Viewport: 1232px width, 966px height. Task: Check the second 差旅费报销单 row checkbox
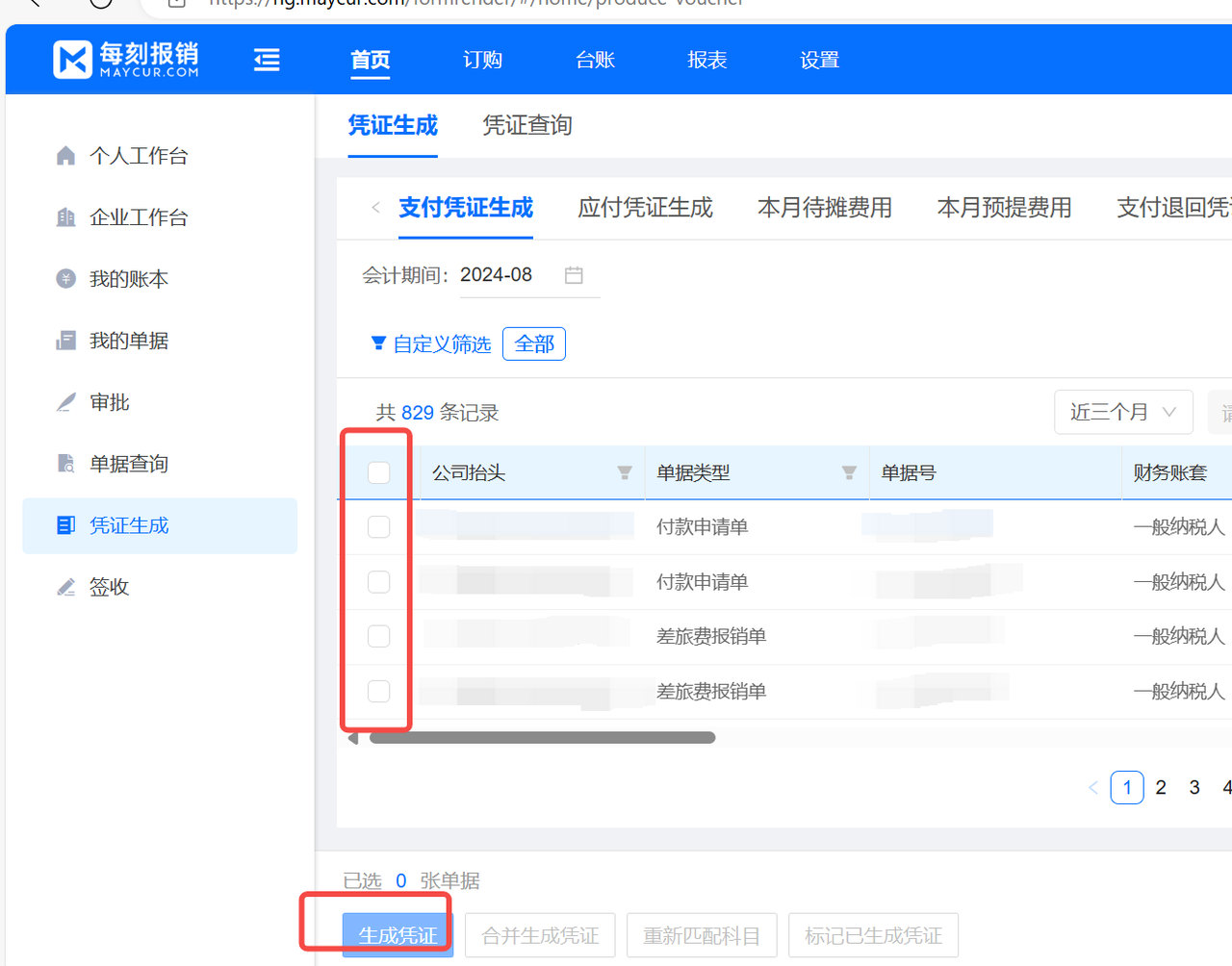pos(378,691)
